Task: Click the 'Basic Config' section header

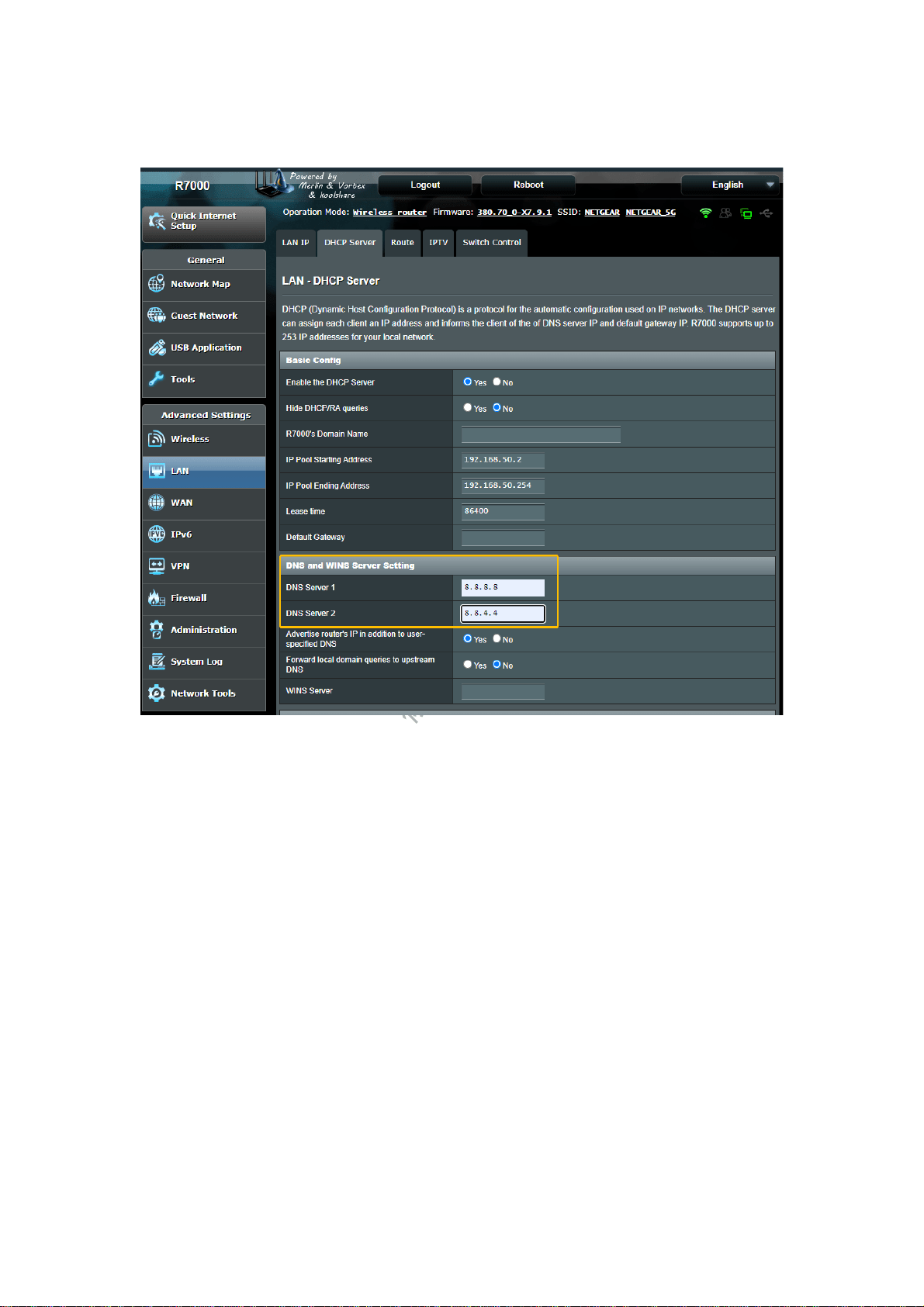Action: pos(528,360)
